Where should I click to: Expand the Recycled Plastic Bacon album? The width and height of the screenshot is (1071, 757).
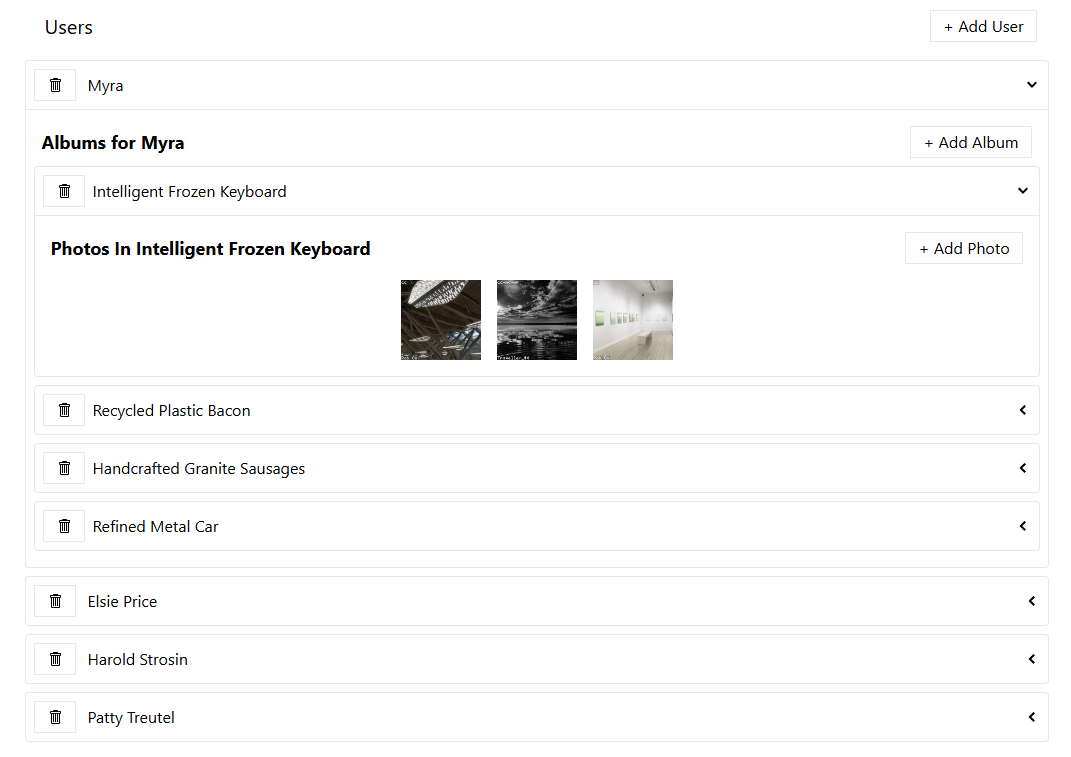(1022, 410)
